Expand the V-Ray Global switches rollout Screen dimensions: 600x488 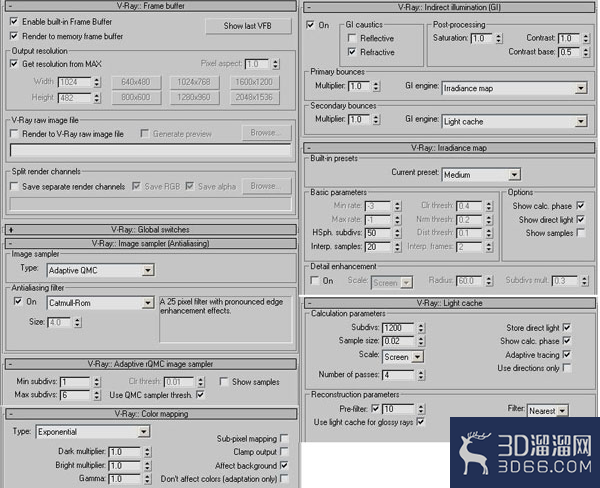151,230
